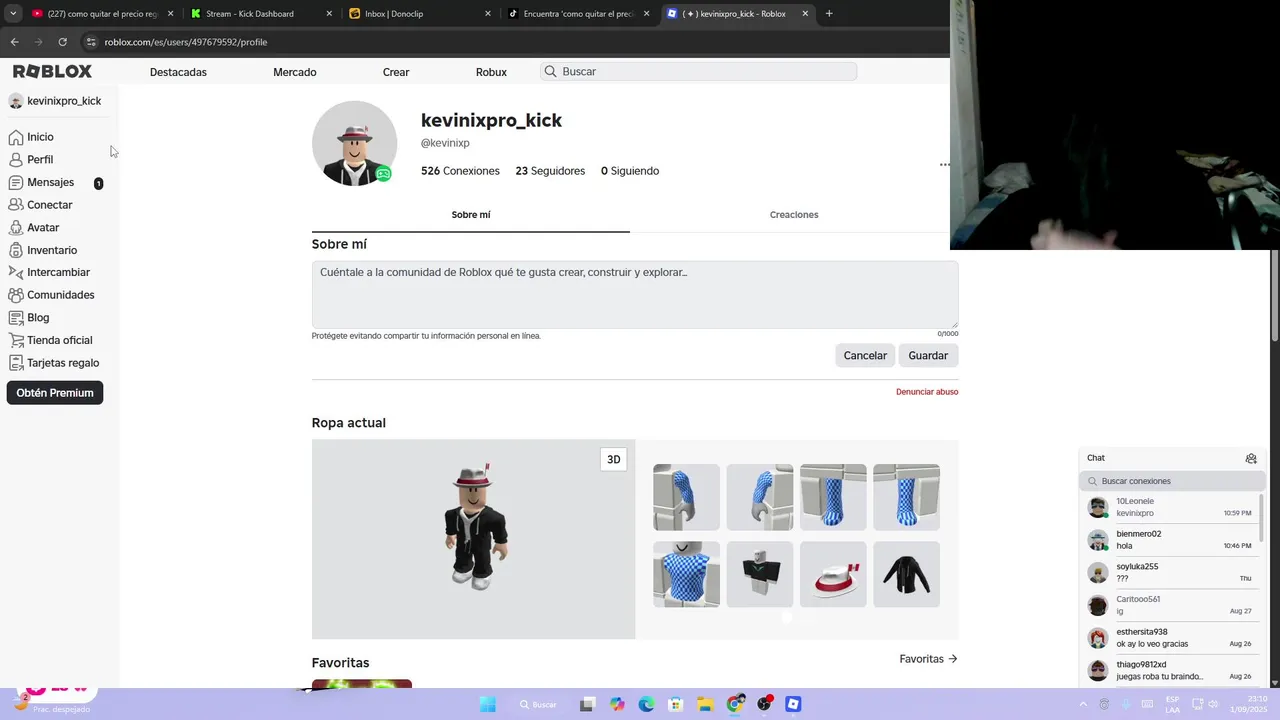Click the Buscar conexiones chat search field
The height and width of the screenshot is (720, 1280).
point(1171,481)
